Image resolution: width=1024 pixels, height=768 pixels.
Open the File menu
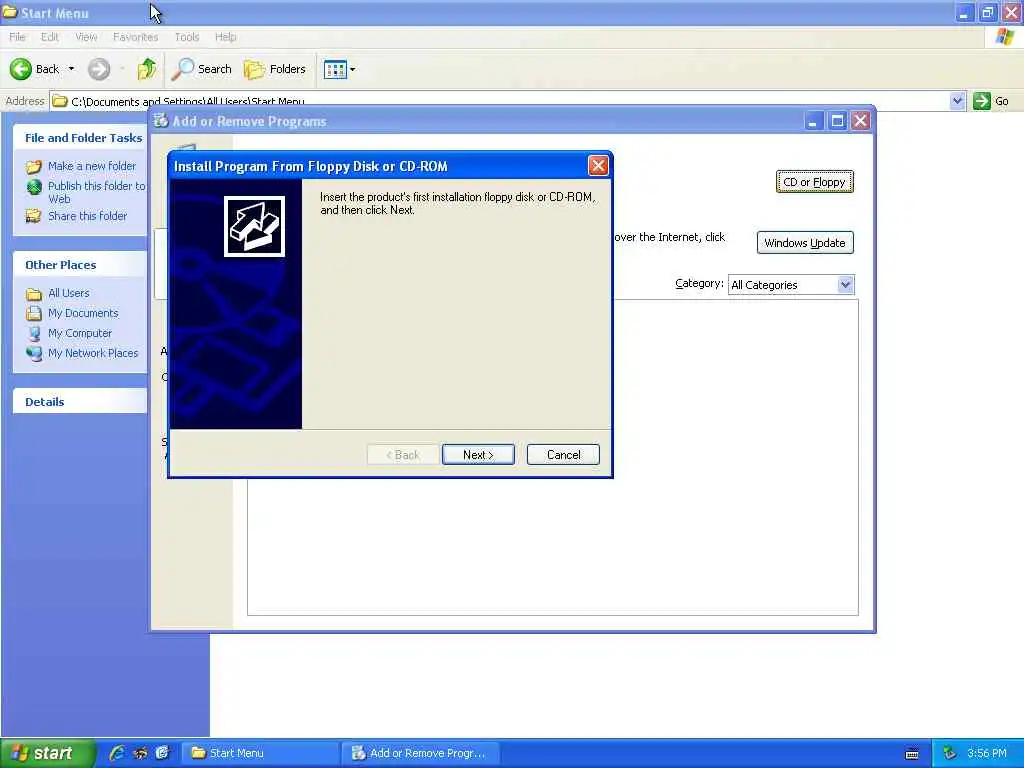[x=17, y=37]
